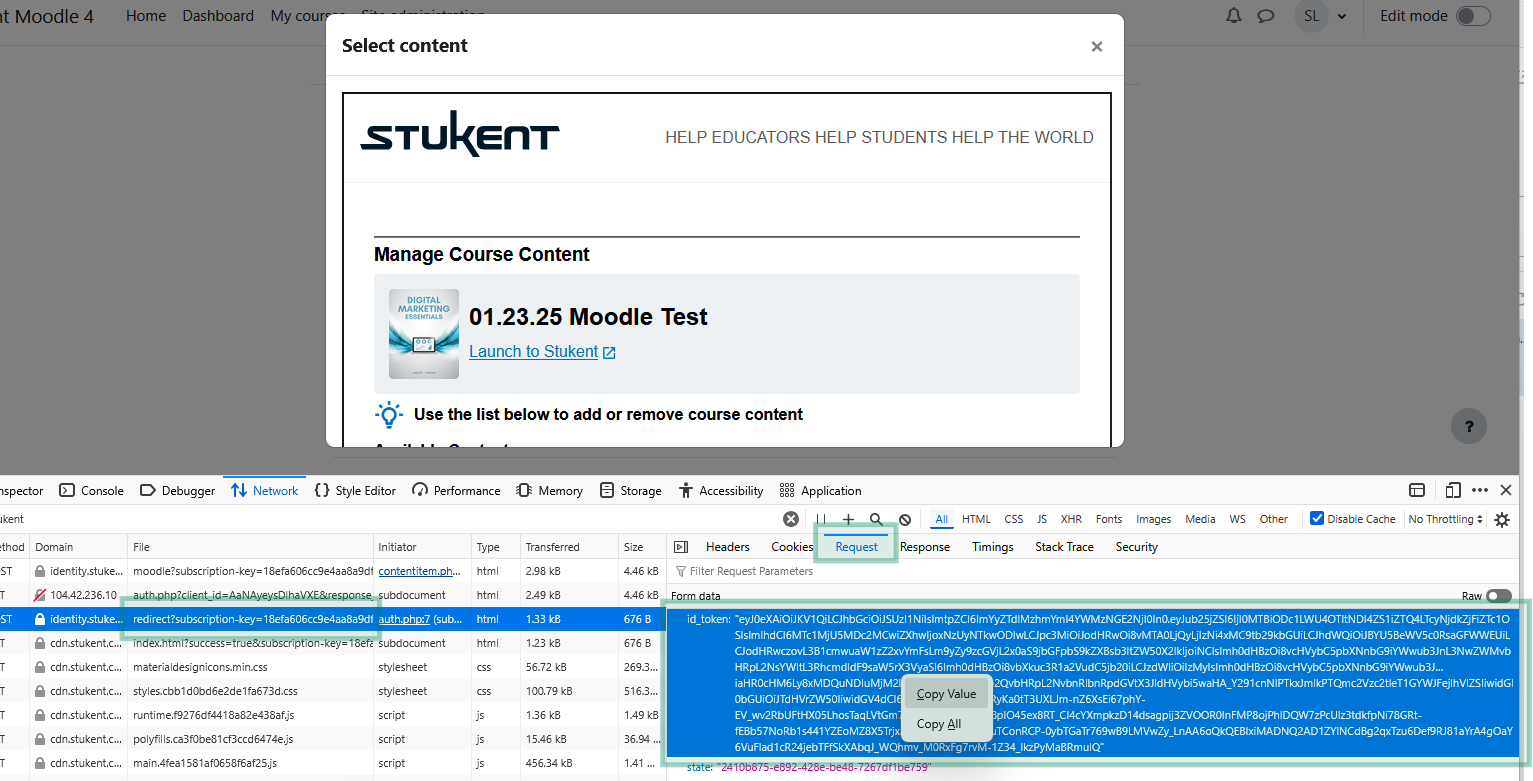Select the Response details tab
The image size is (1533, 781).
coord(925,547)
